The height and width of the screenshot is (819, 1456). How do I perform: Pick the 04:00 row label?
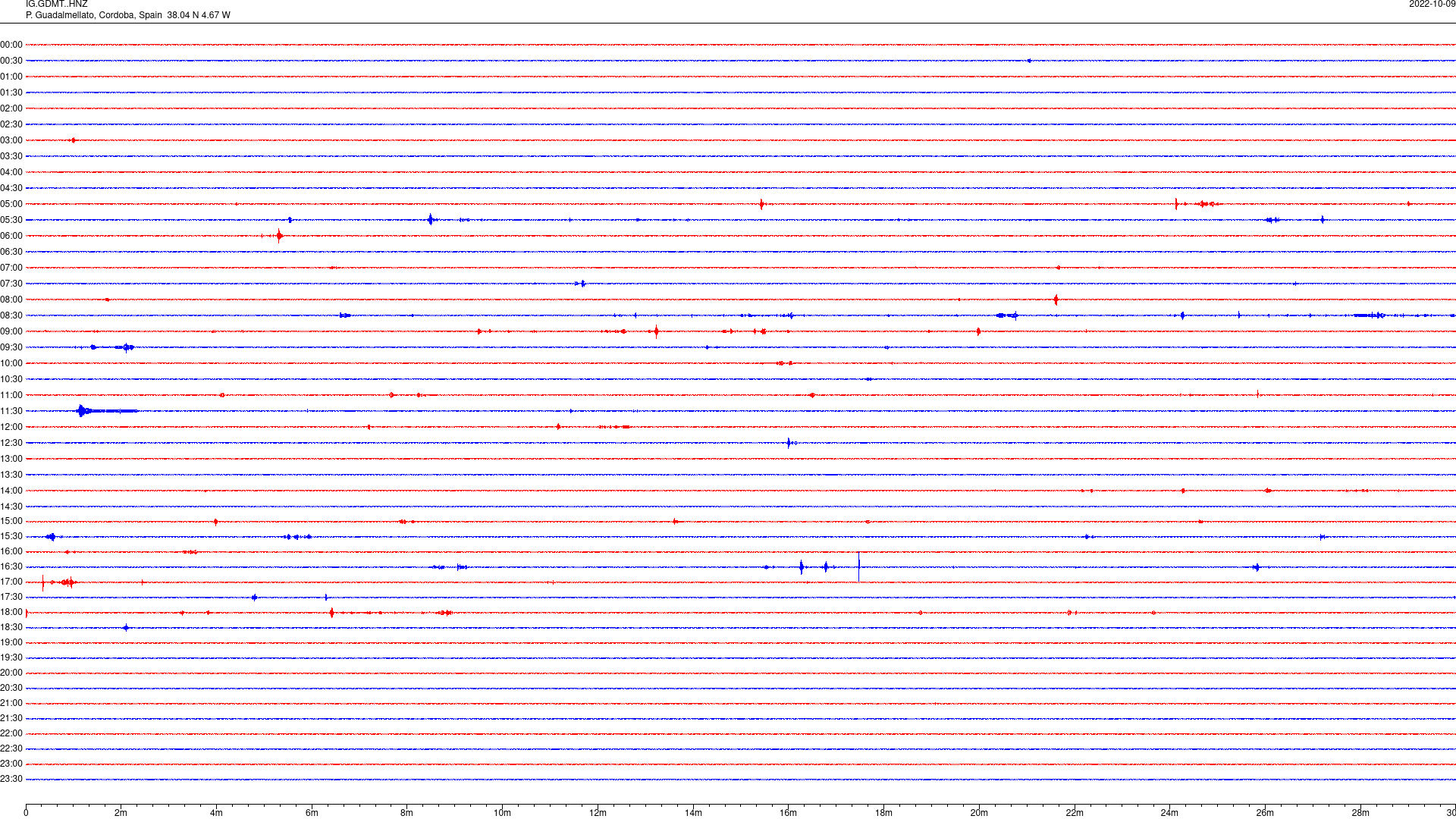11,172
